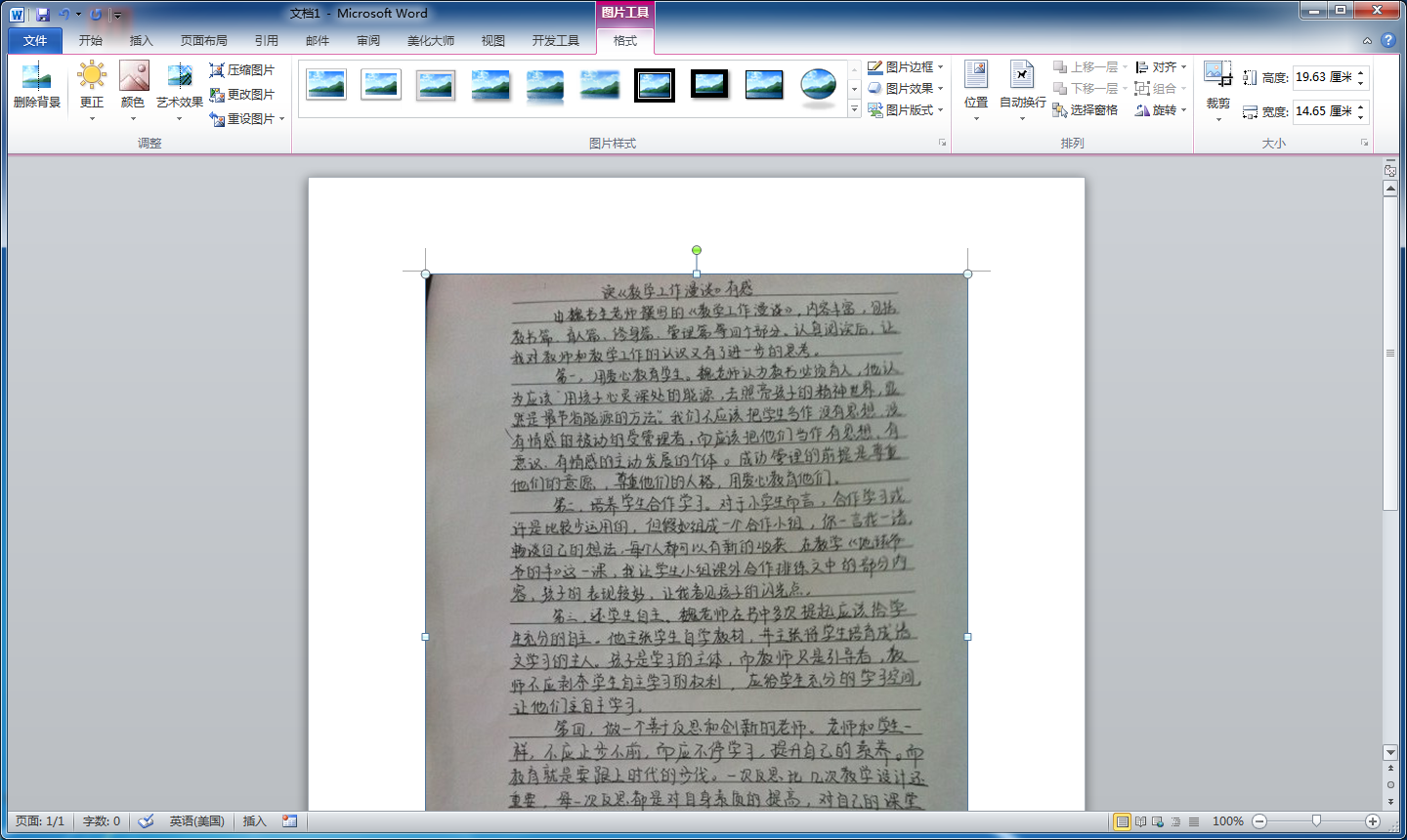Screen dimensions: 1407x840
Task: Click Change Picture (更改图片)
Action: point(242,95)
